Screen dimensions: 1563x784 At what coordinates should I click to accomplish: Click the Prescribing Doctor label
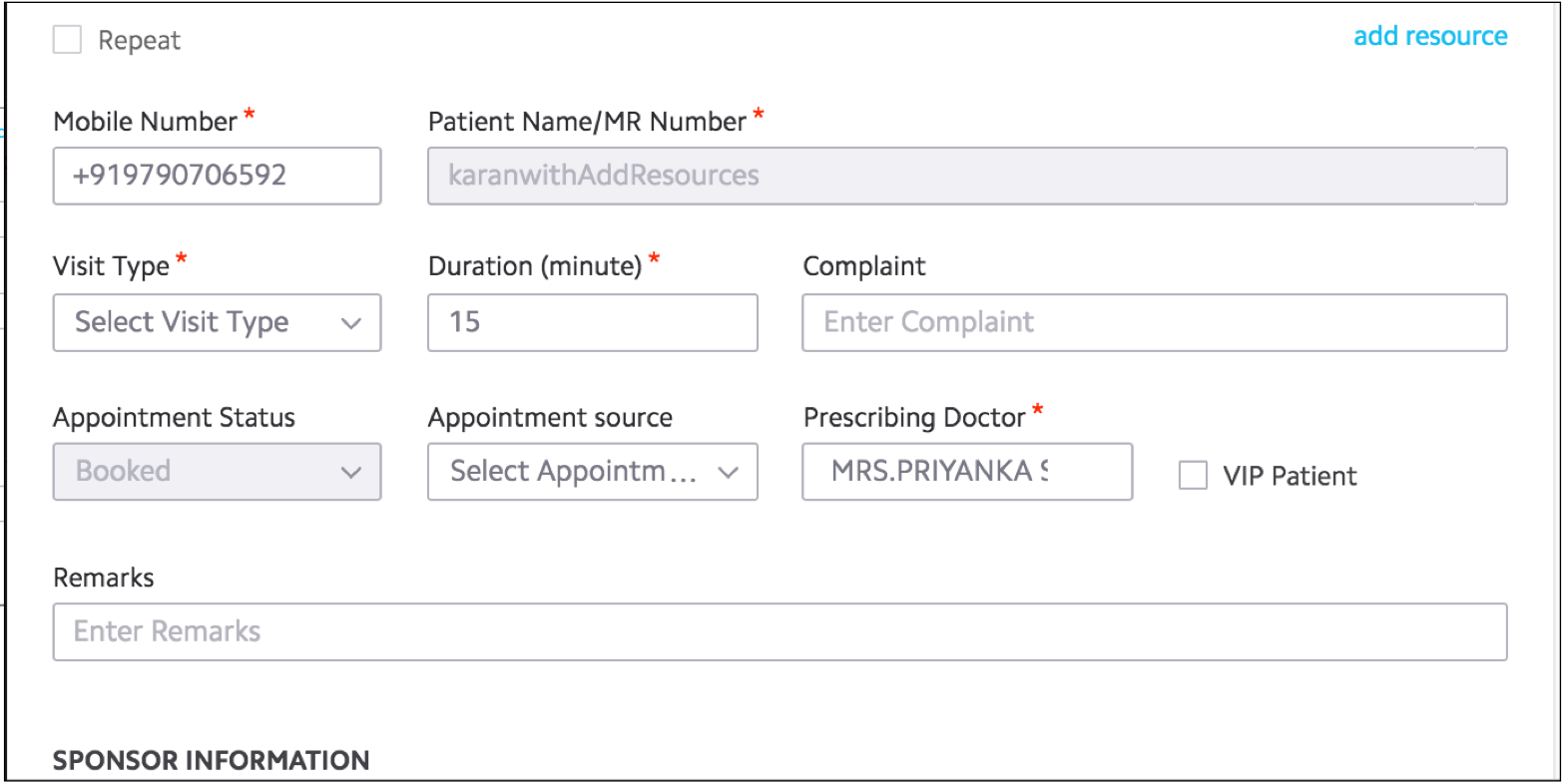tap(914, 417)
